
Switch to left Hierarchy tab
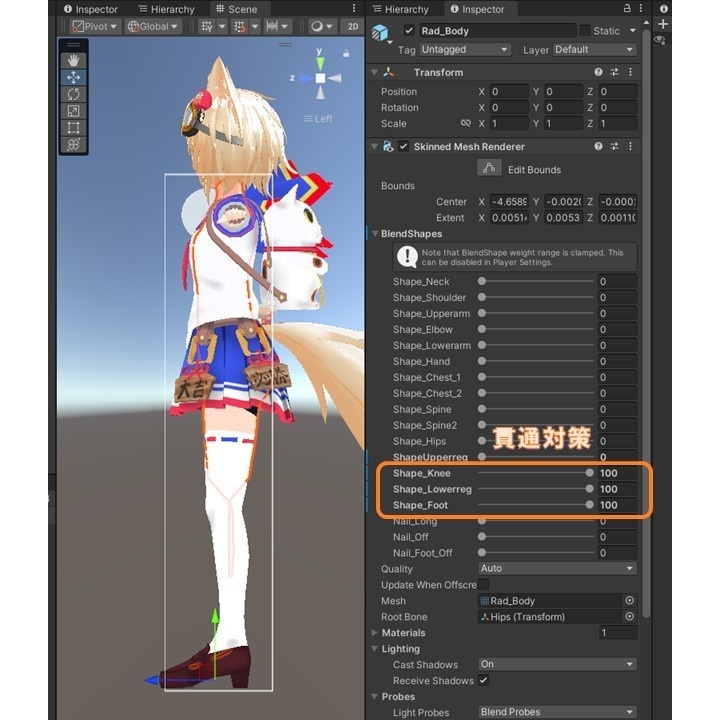[167, 9]
